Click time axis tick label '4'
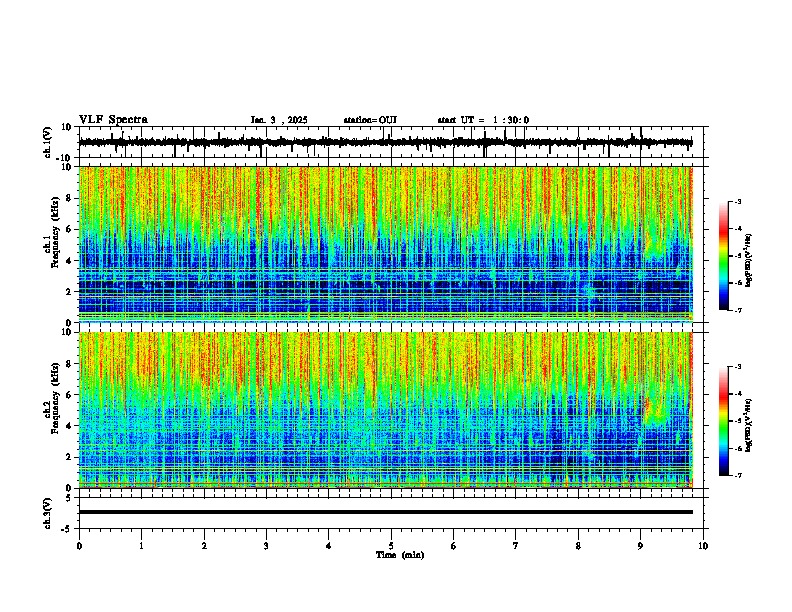792x612 pixels. 328,546
